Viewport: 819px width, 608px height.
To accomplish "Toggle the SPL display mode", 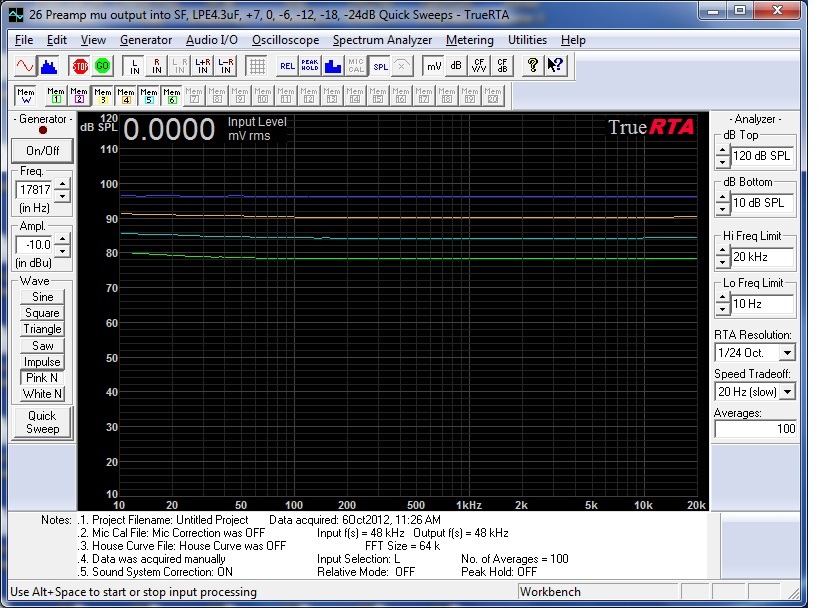I will (x=380, y=66).
